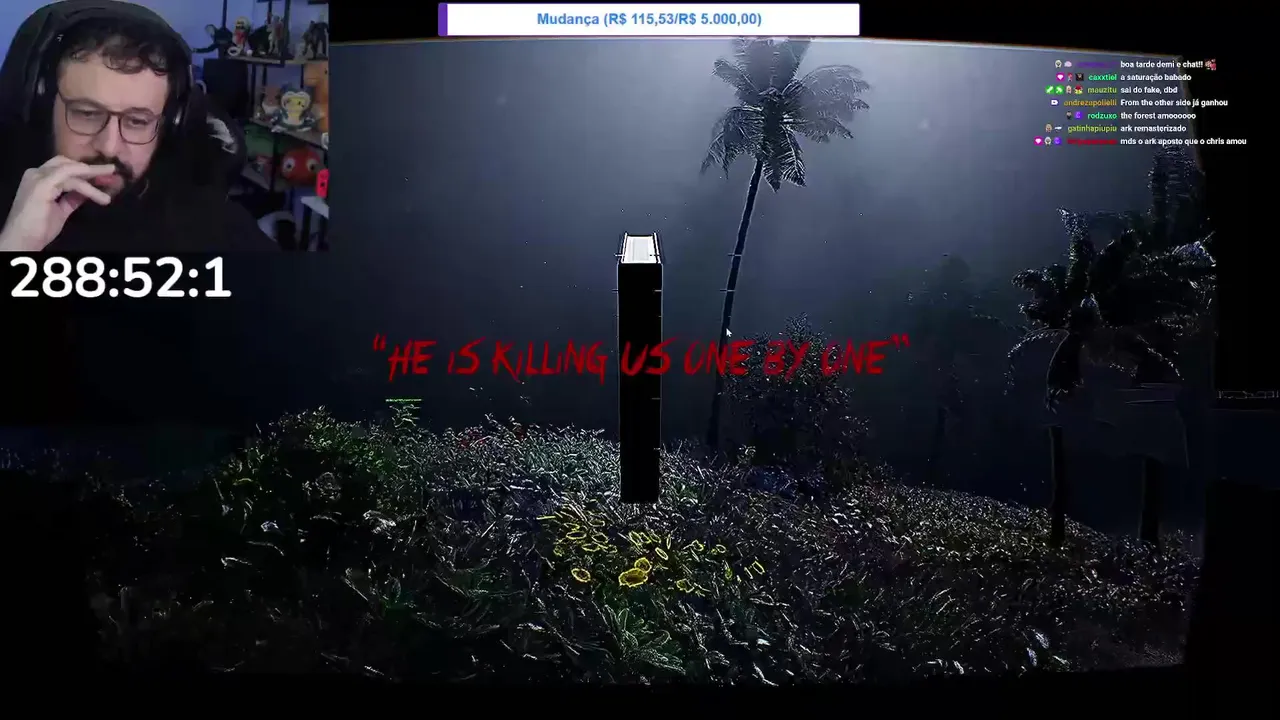Click the first green badge beside mouzitu
This screenshot has width=1280, height=720.
(1050, 90)
